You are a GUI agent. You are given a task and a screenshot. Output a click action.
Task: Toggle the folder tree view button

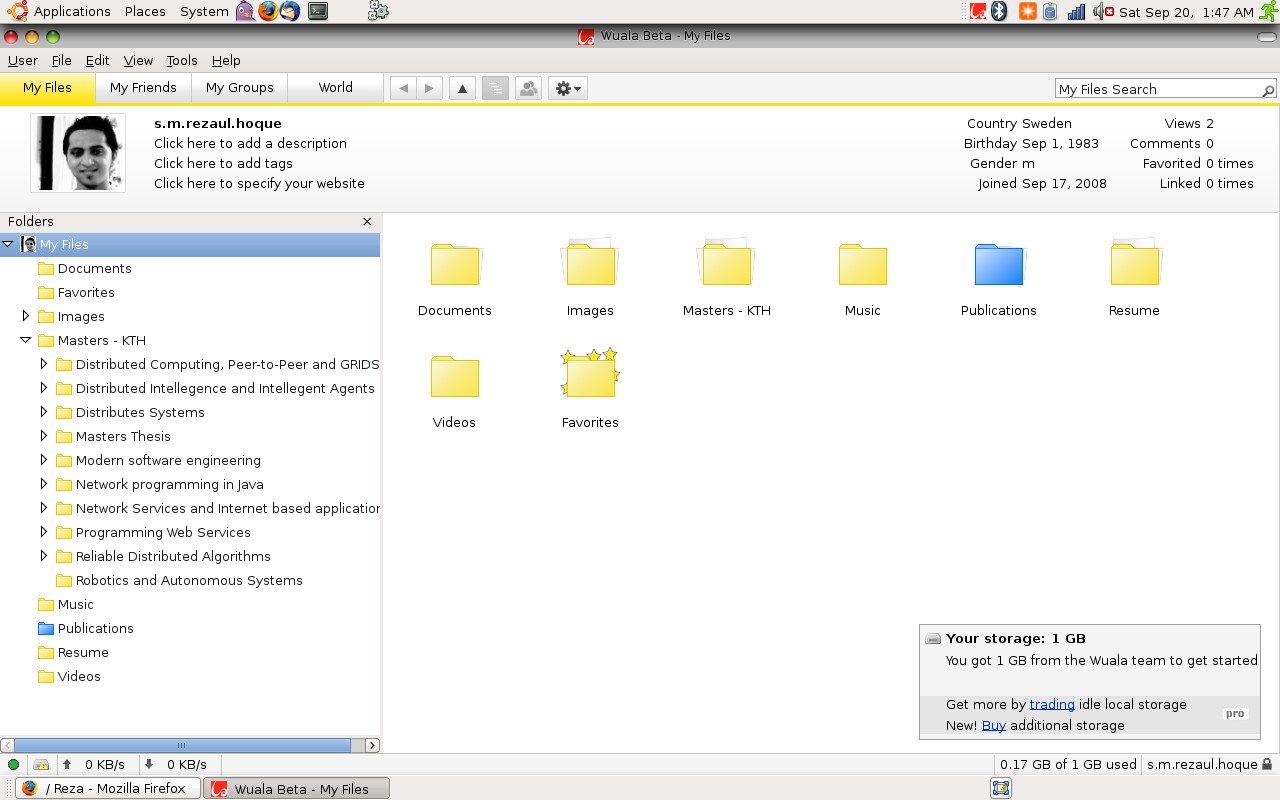pos(495,88)
